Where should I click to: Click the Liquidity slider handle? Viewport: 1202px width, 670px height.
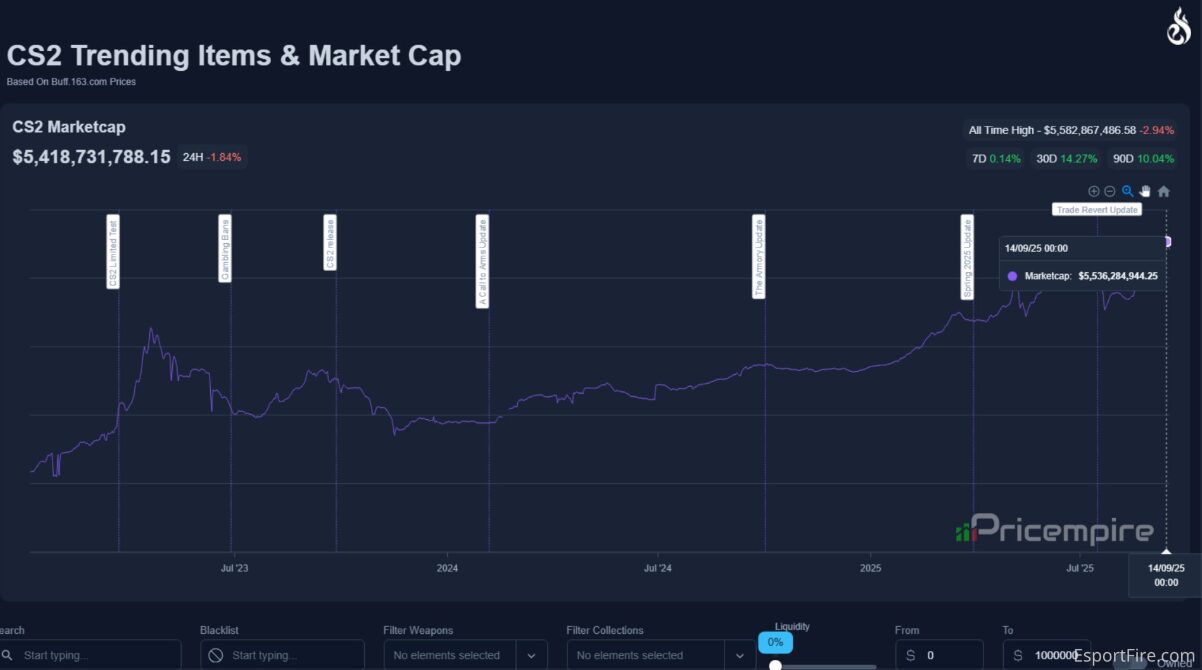(775, 664)
